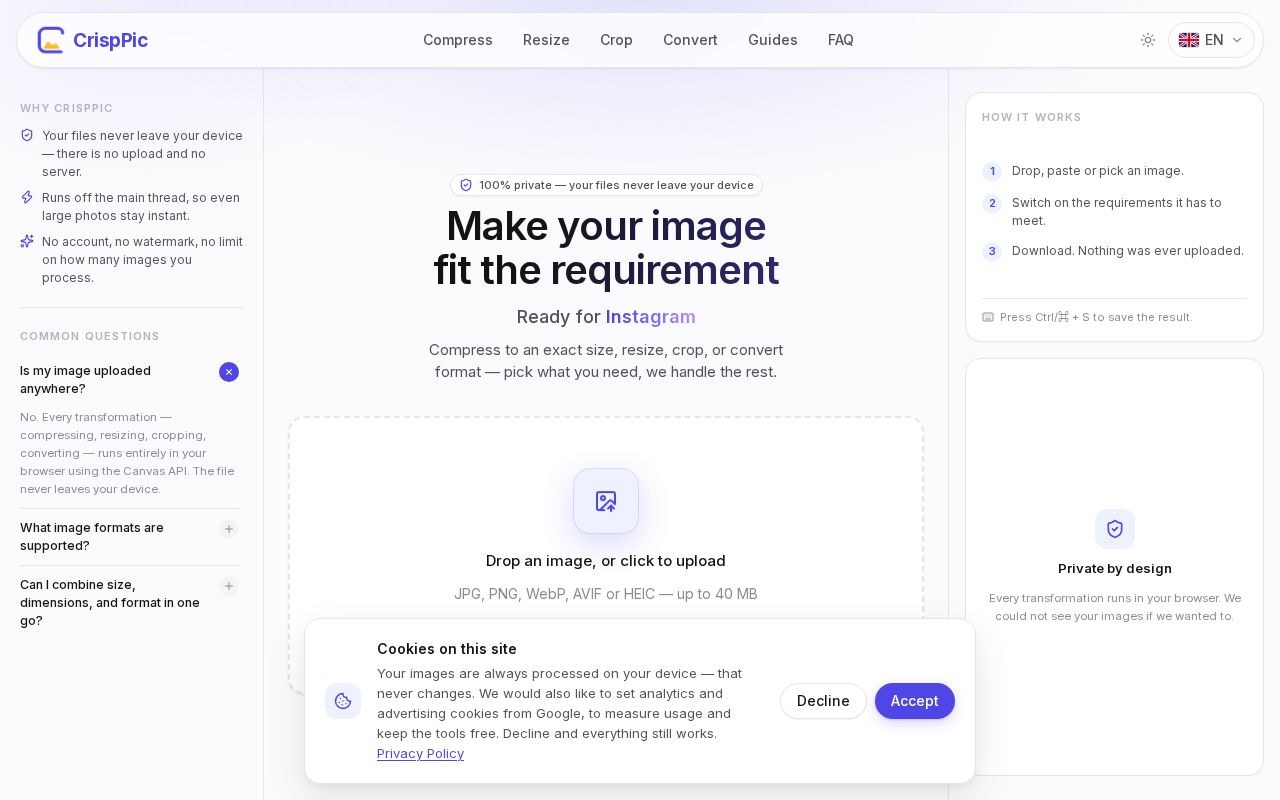
Task: Click 'Drop an image, or click to upload'
Action: [x=606, y=561]
